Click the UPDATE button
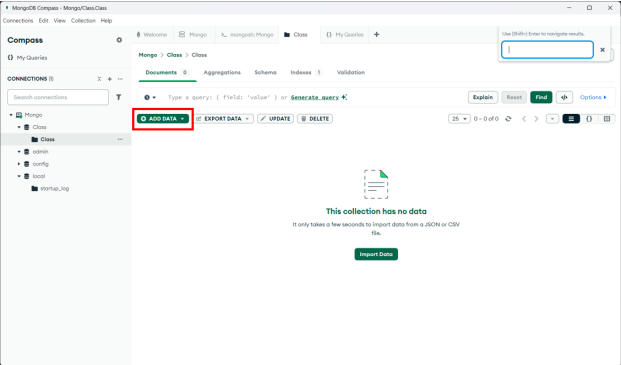This screenshot has height=365, width=621. pos(275,119)
